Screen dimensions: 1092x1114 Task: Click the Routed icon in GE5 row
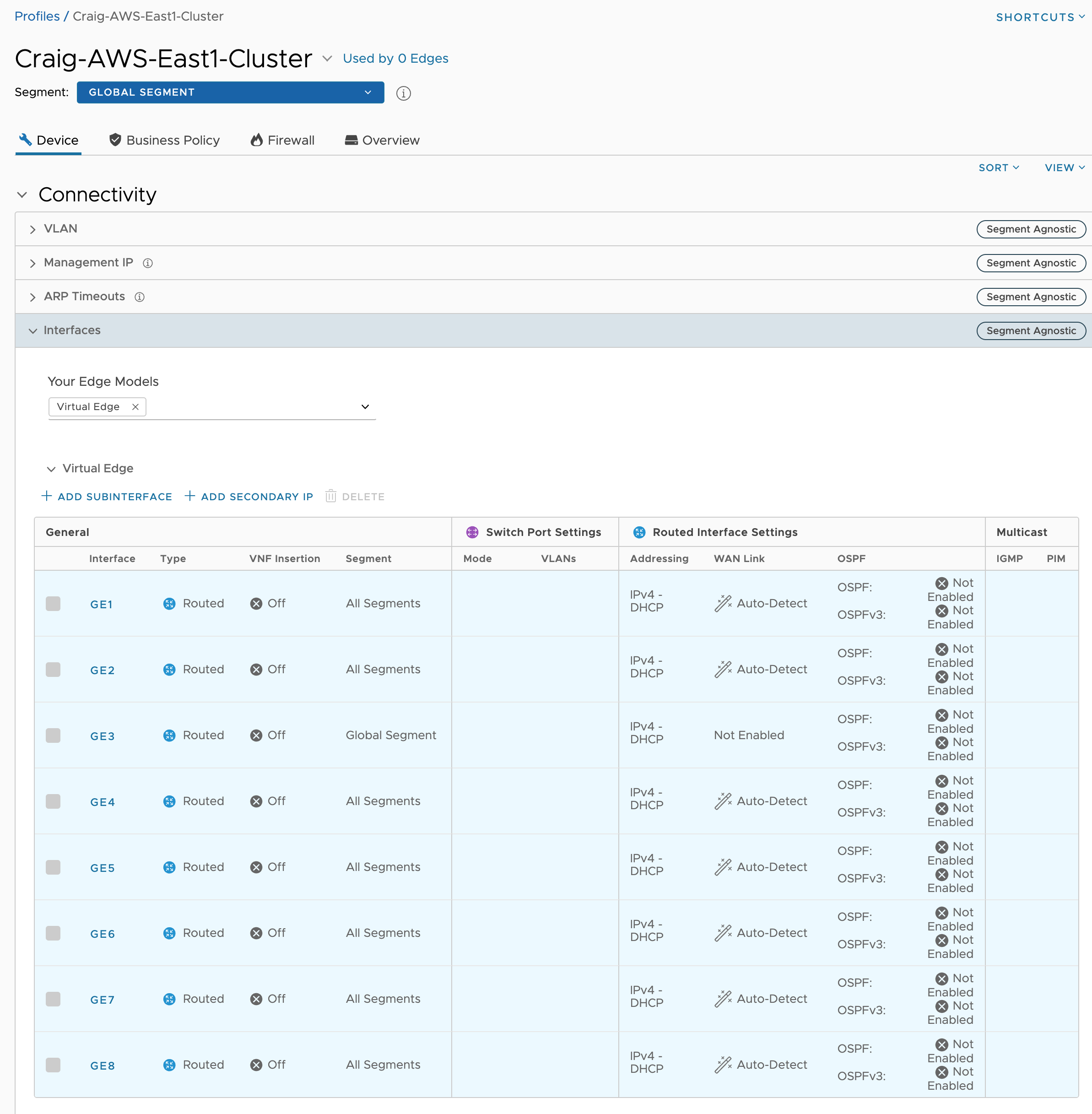169,867
